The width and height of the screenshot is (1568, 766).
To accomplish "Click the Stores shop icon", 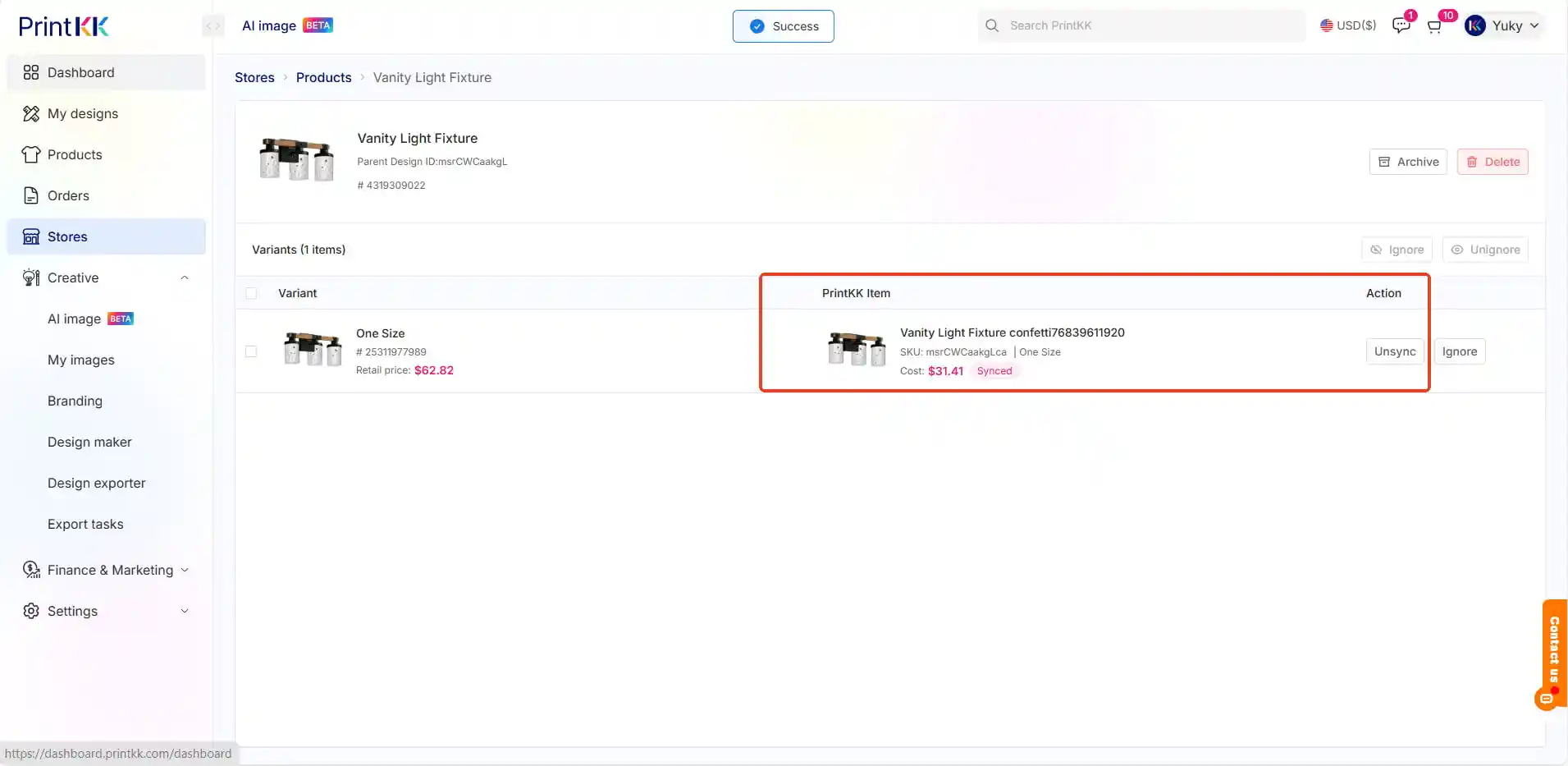I will [31, 236].
